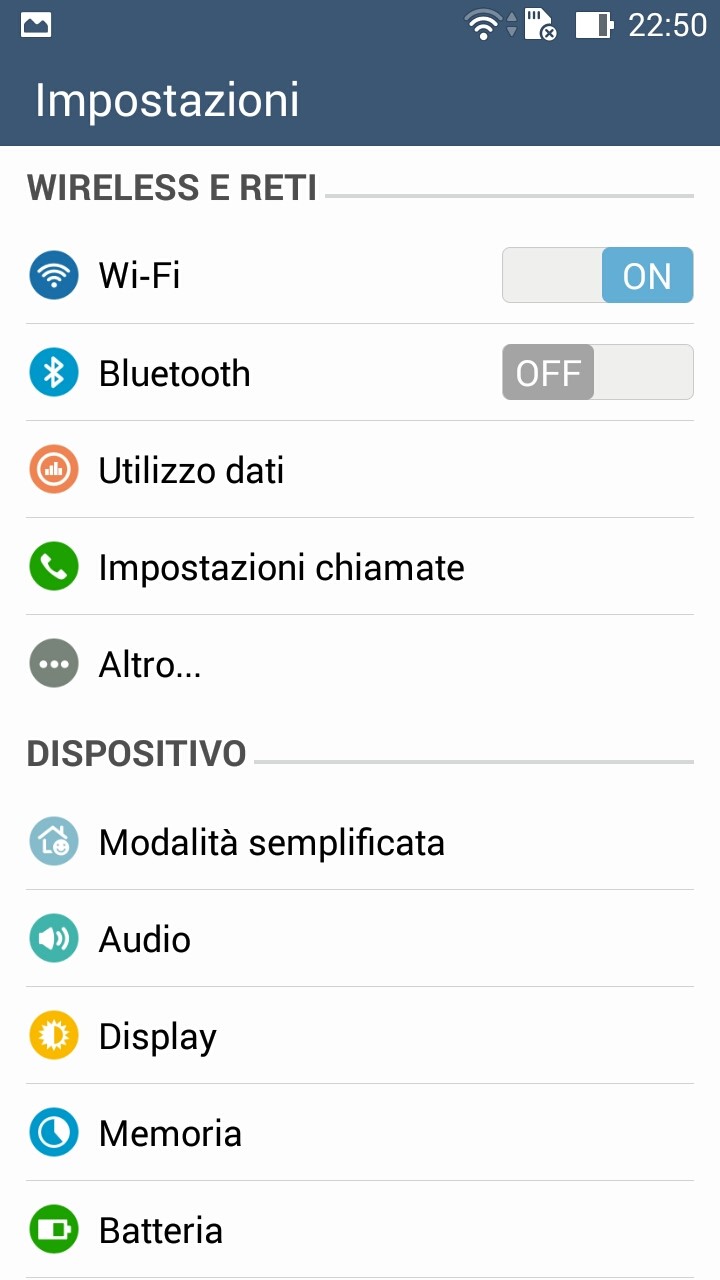Tap the Audio speaker icon
Image resolution: width=720 pixels, height=1280 pixels.
pyautogui.click(x=54, y=939)
